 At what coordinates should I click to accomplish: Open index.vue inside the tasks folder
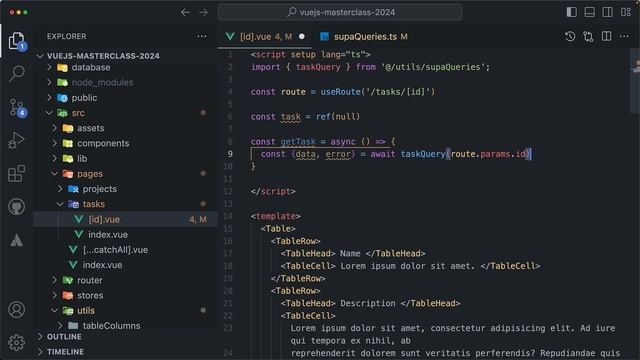tap(126, 235)
